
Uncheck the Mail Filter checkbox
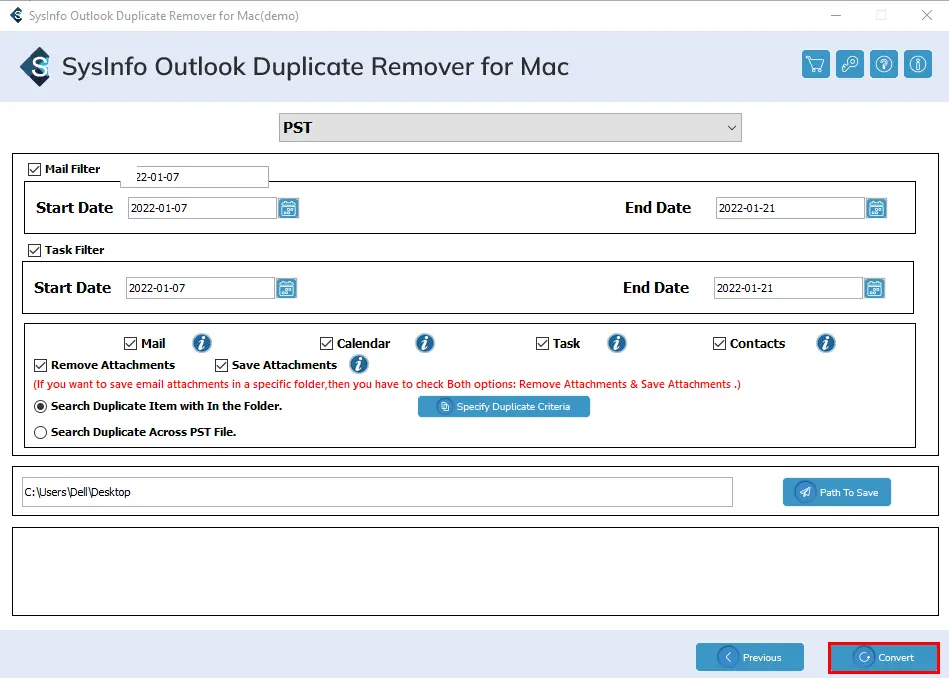(34, 170)
